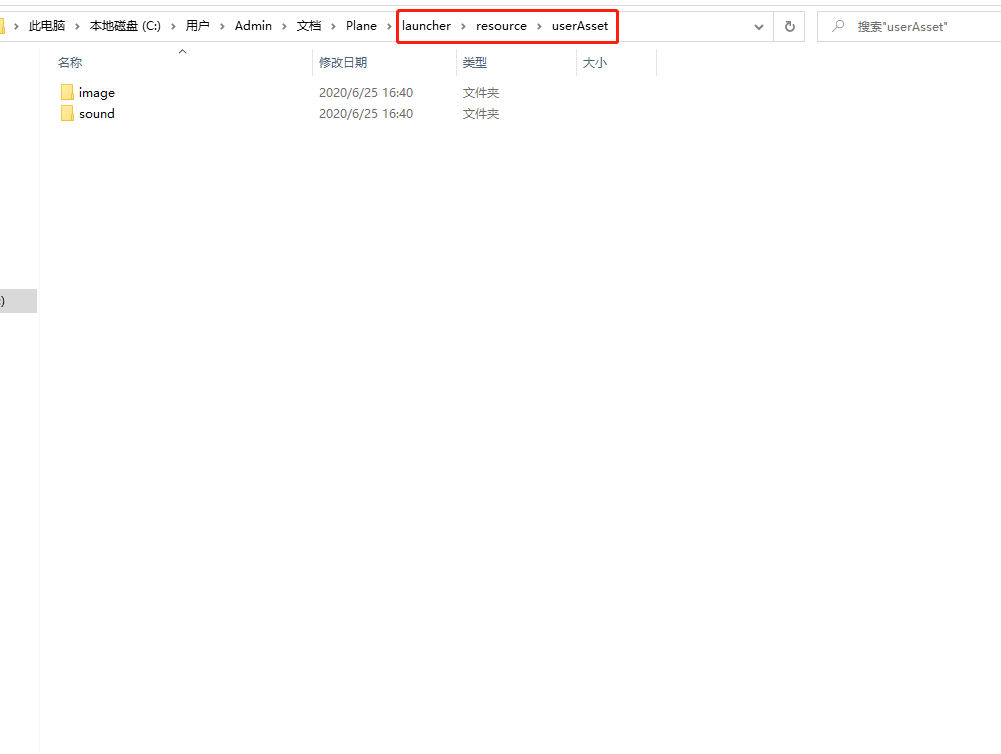The image size is (1001, 754).
Task: Click the search magnifier icon
Action: (x=838, y=26)
